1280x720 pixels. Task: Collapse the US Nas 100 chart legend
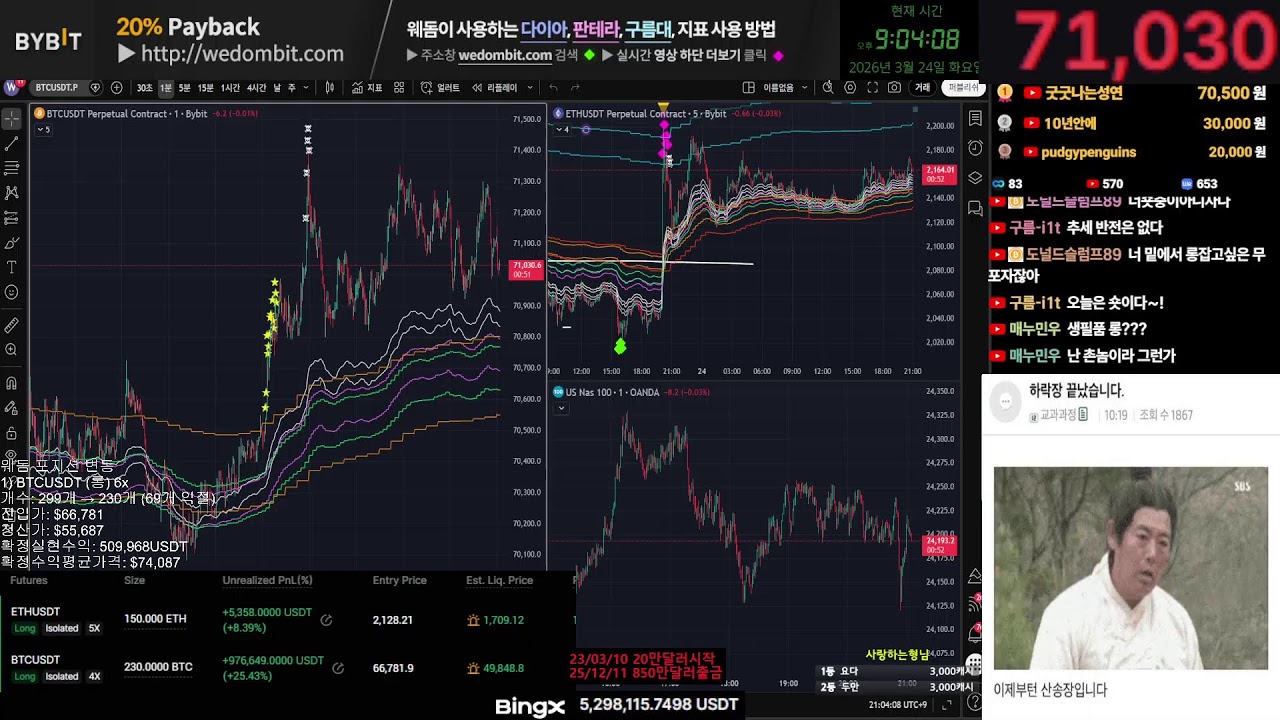point(561,408)
